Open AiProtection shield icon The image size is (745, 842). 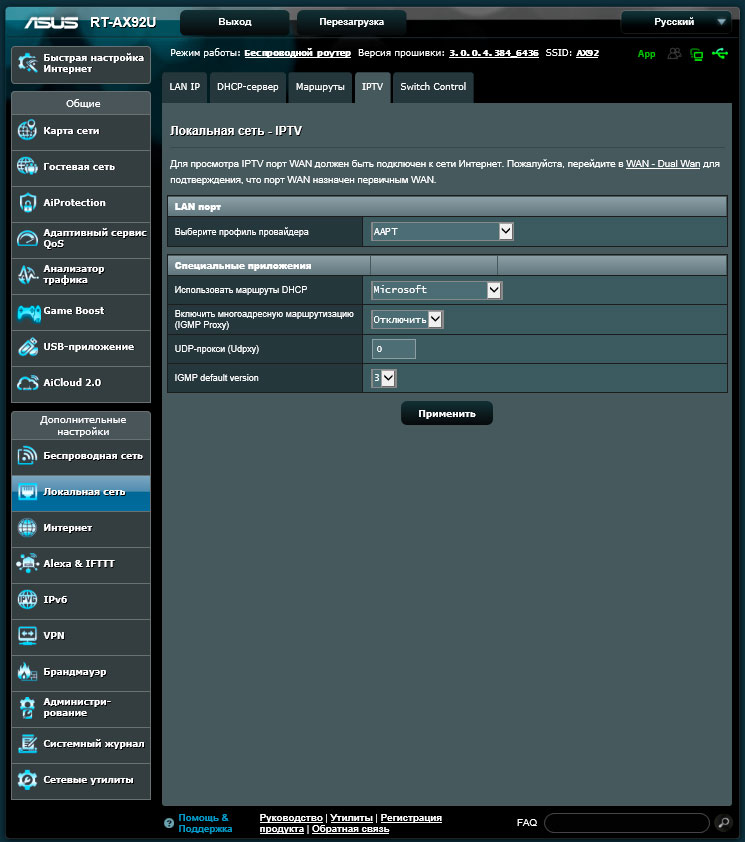coord(27,202)
